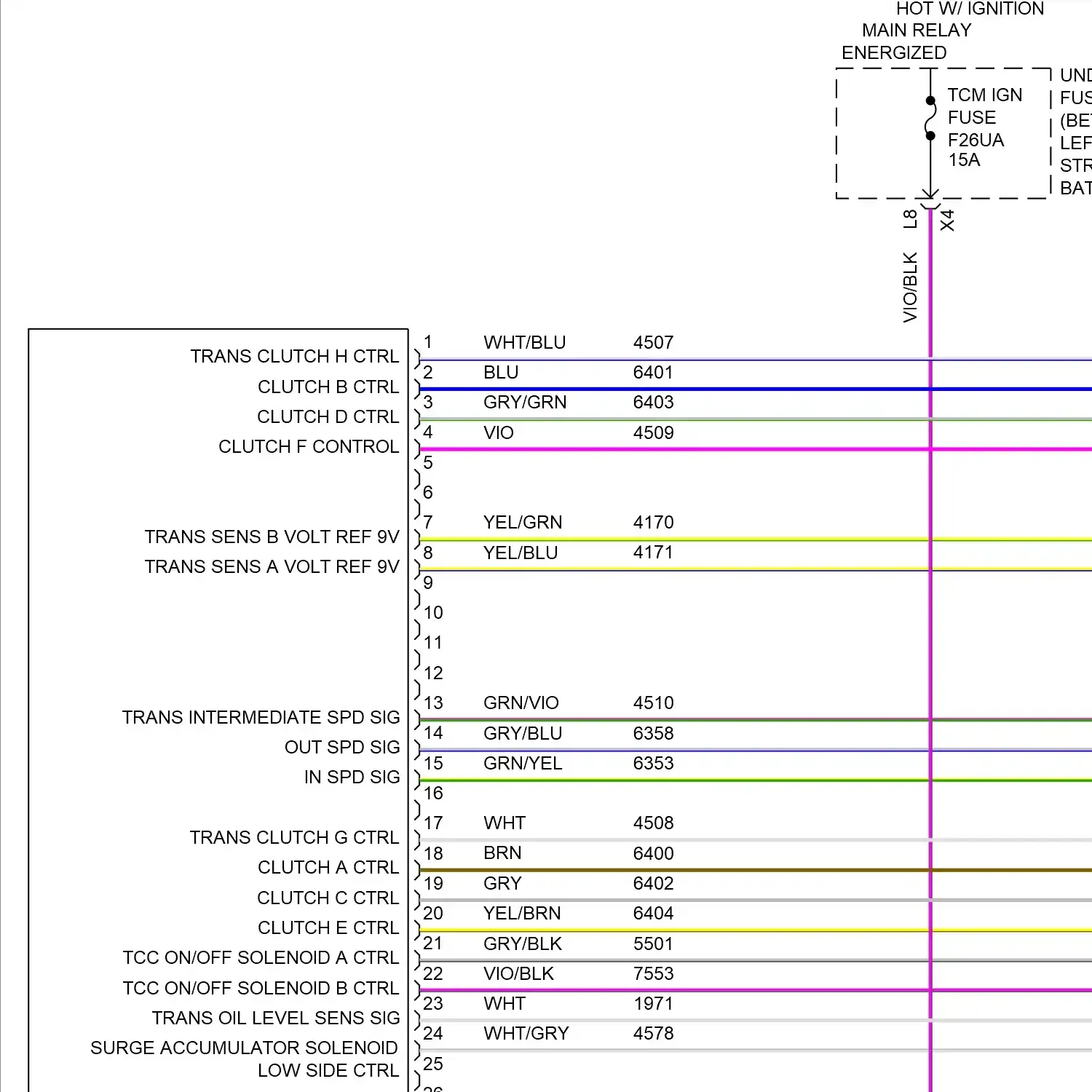This screenshot has height=1092, width=1092.
Task: Click the CLUTCH D CTRL label
Action: (x=328, y=416)
